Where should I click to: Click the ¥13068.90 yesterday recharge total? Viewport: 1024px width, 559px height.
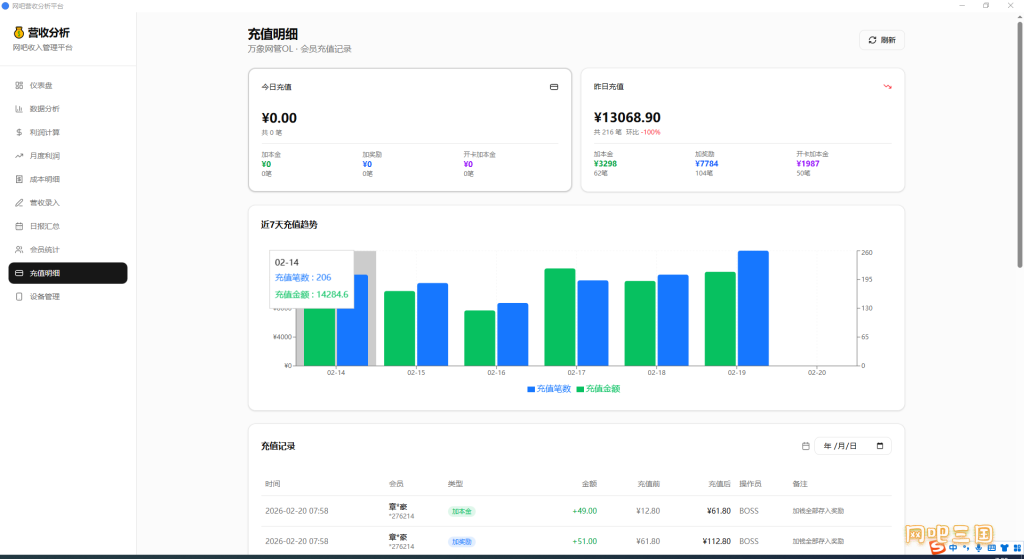click(627, 118)
